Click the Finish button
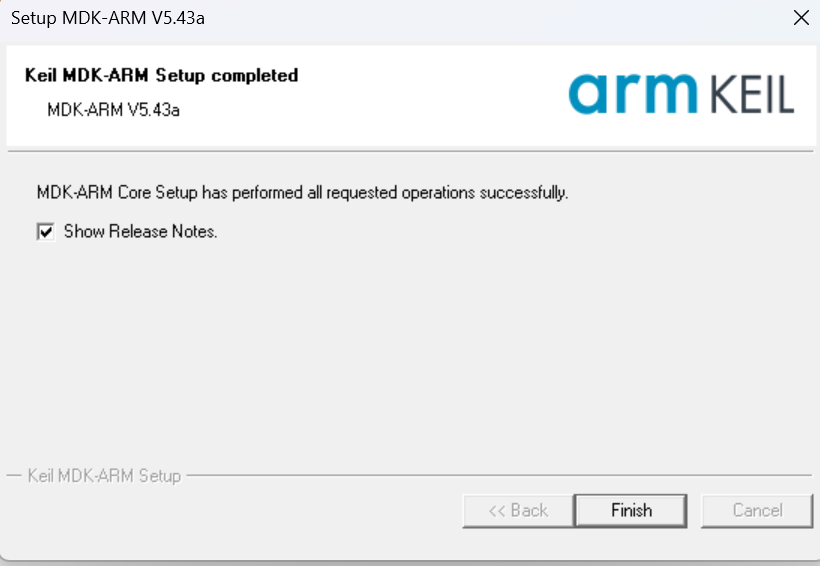Image resolution: width=820 pixels, height=566 pixels. coord(631,511)
